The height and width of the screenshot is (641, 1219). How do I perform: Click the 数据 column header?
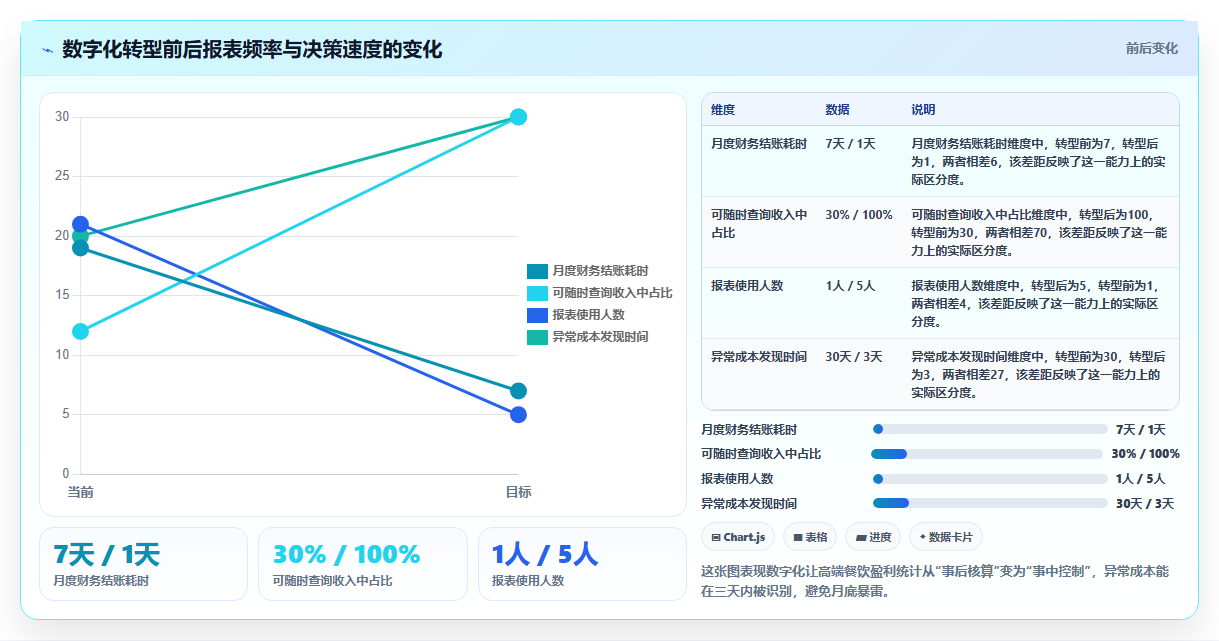click(838, 109)
